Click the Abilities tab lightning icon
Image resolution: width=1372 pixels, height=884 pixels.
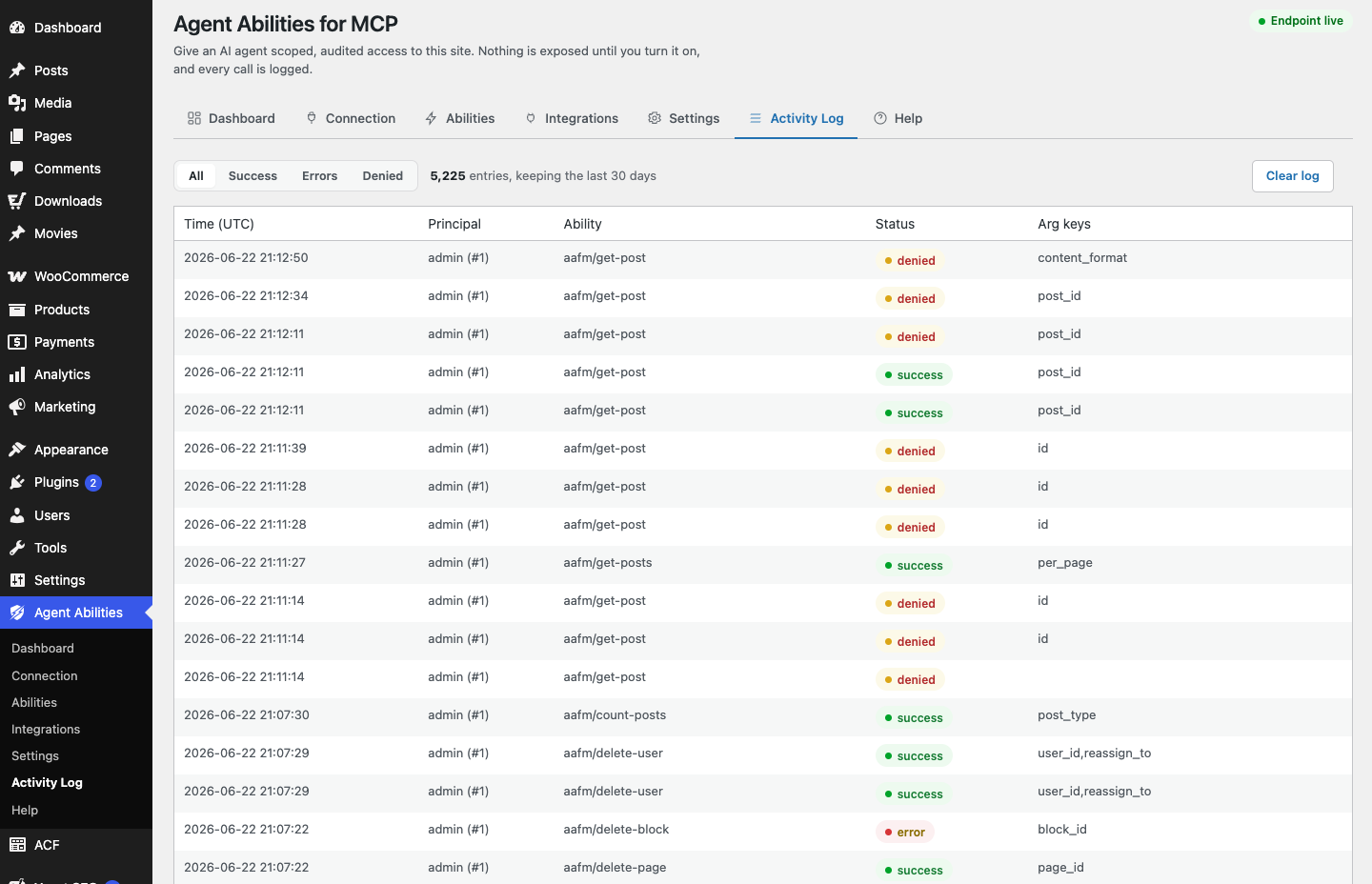tap(432, 118)
